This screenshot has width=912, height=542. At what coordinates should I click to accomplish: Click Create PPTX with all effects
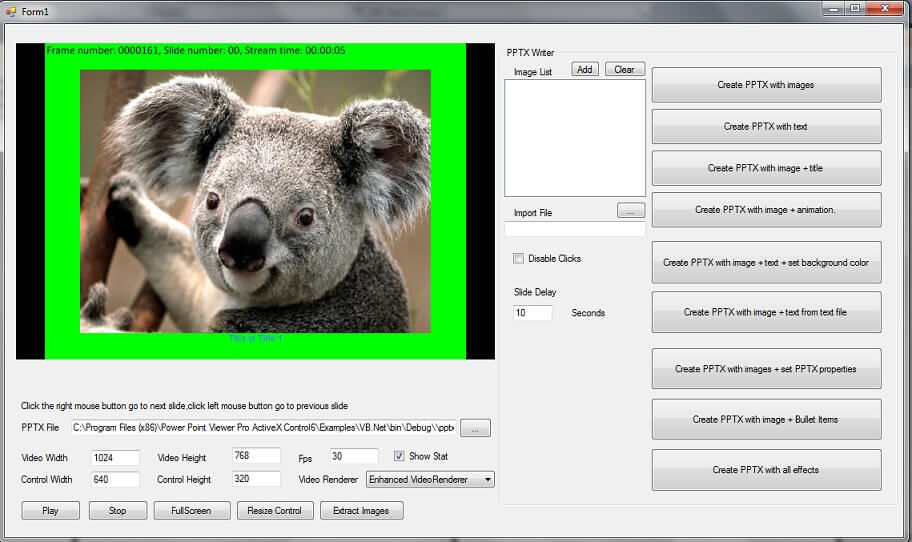point(766,470)
